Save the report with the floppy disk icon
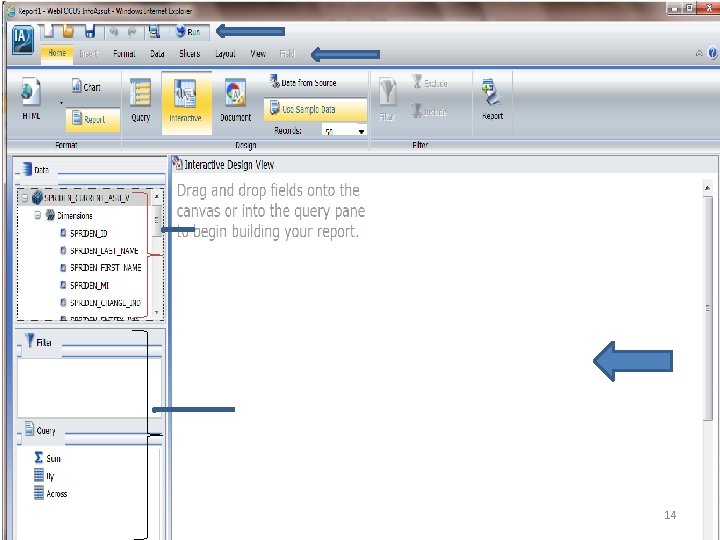Image resolution: width=720 pixels, height=540 pixels. tap(90, 31)
